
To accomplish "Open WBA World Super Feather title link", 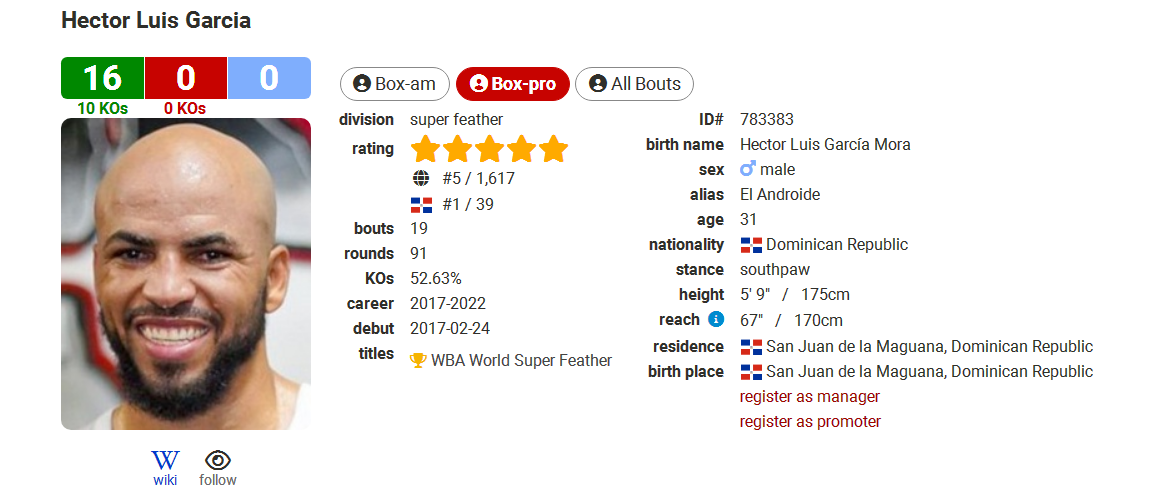I will click(521, 361).
